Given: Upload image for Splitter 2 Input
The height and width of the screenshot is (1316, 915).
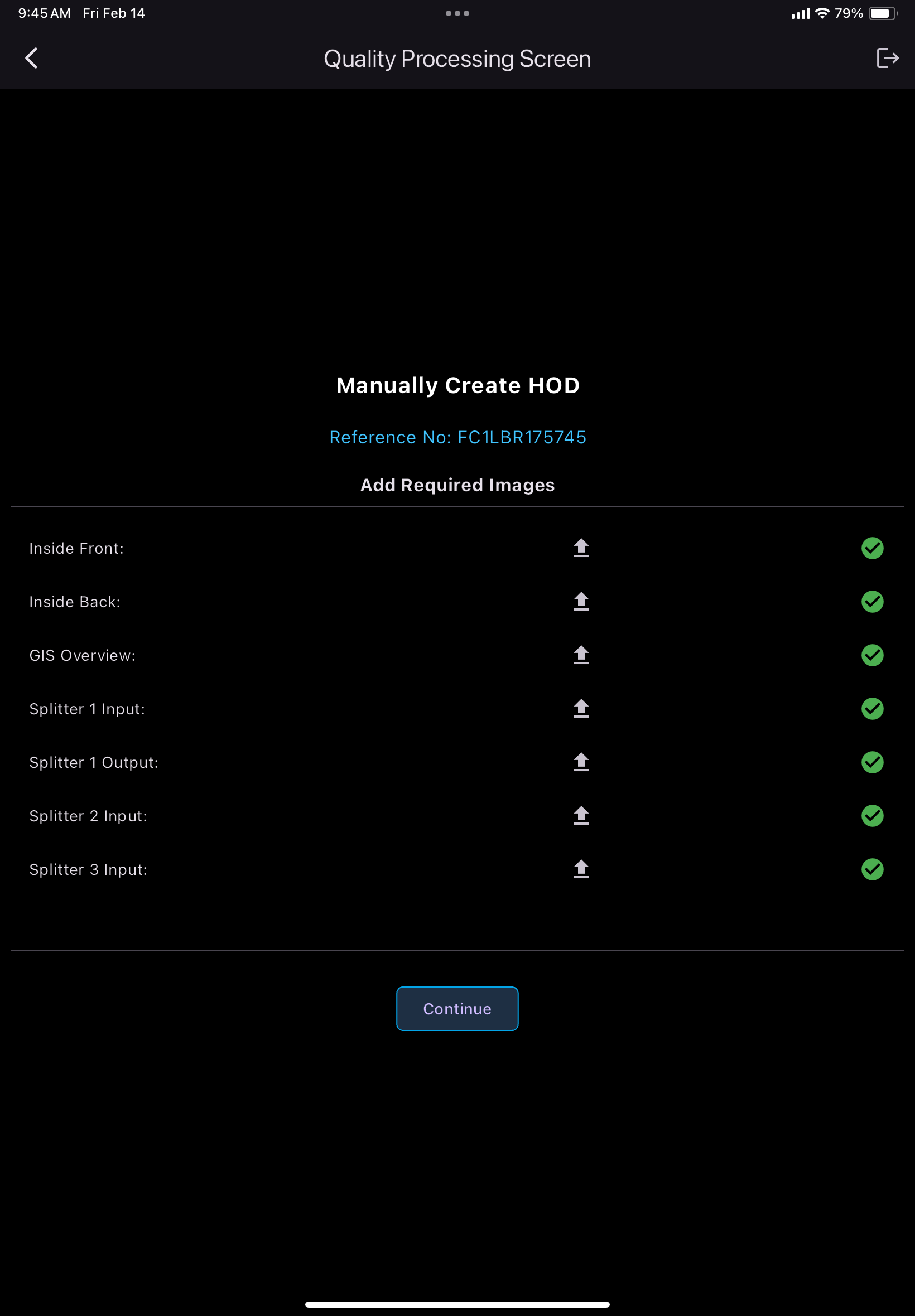Looking at the screenshot, I should (x=581, y=815).
